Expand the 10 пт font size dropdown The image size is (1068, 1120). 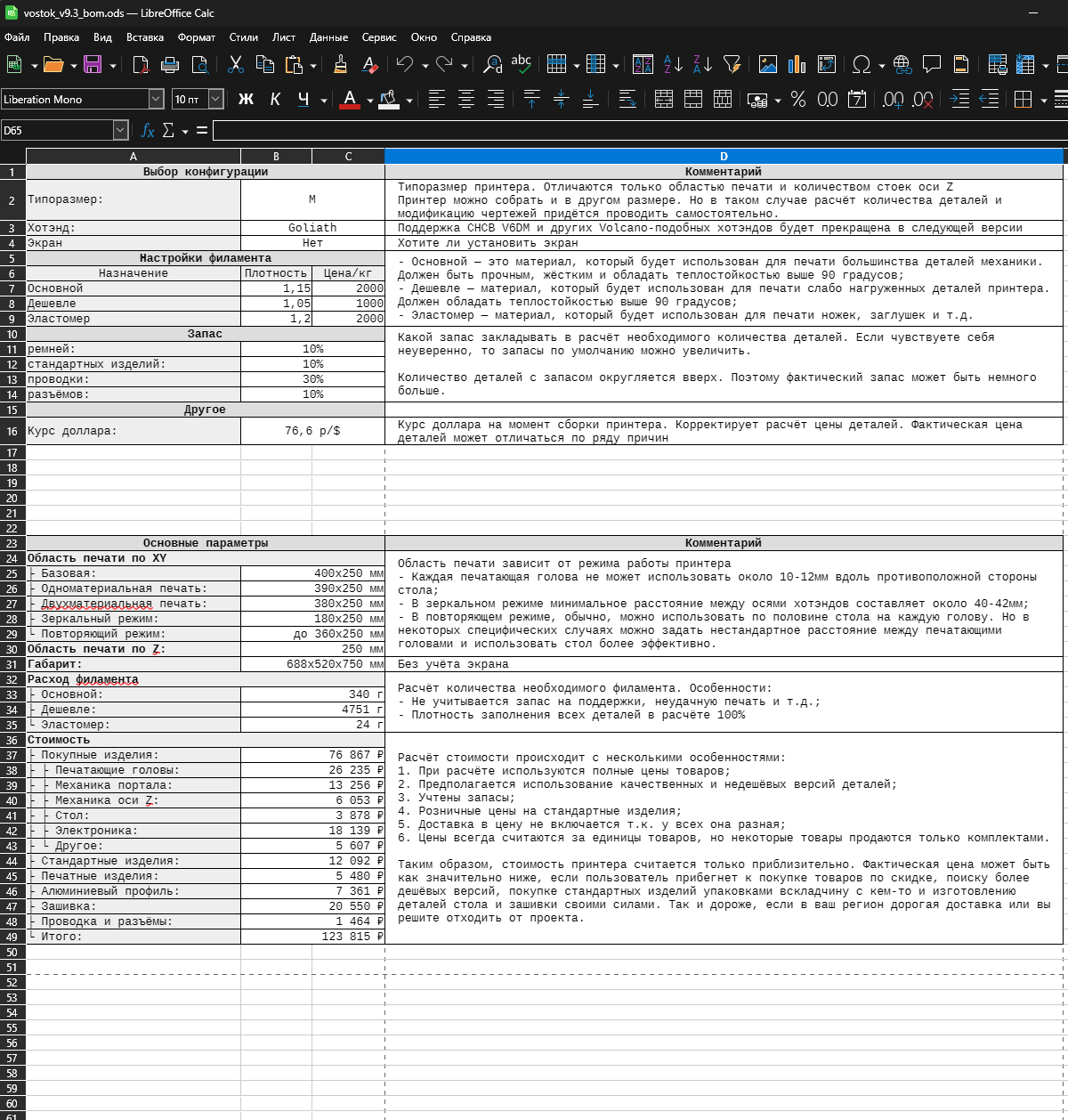pyautogui.click(x=215, y=99)
